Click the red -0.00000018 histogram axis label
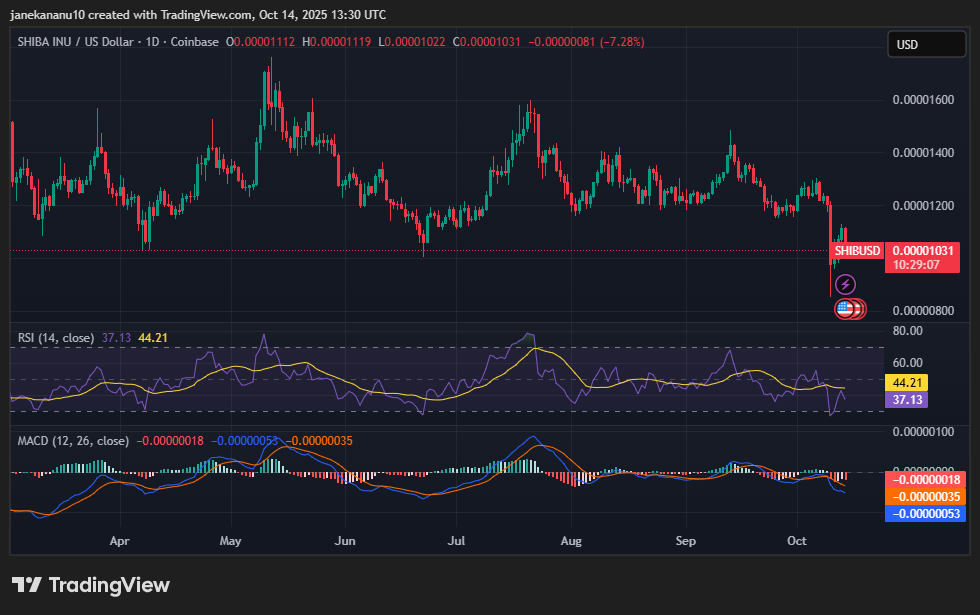This screenshot has height=615, width=980. coord(923,480)
